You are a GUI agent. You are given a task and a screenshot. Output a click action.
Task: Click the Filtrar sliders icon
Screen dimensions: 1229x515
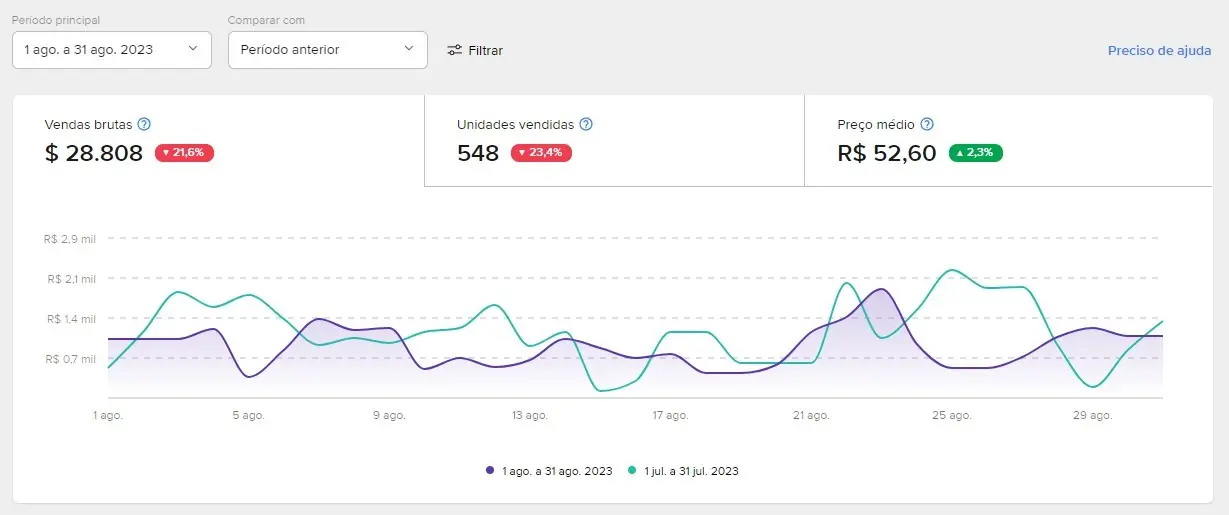(455, 50)
